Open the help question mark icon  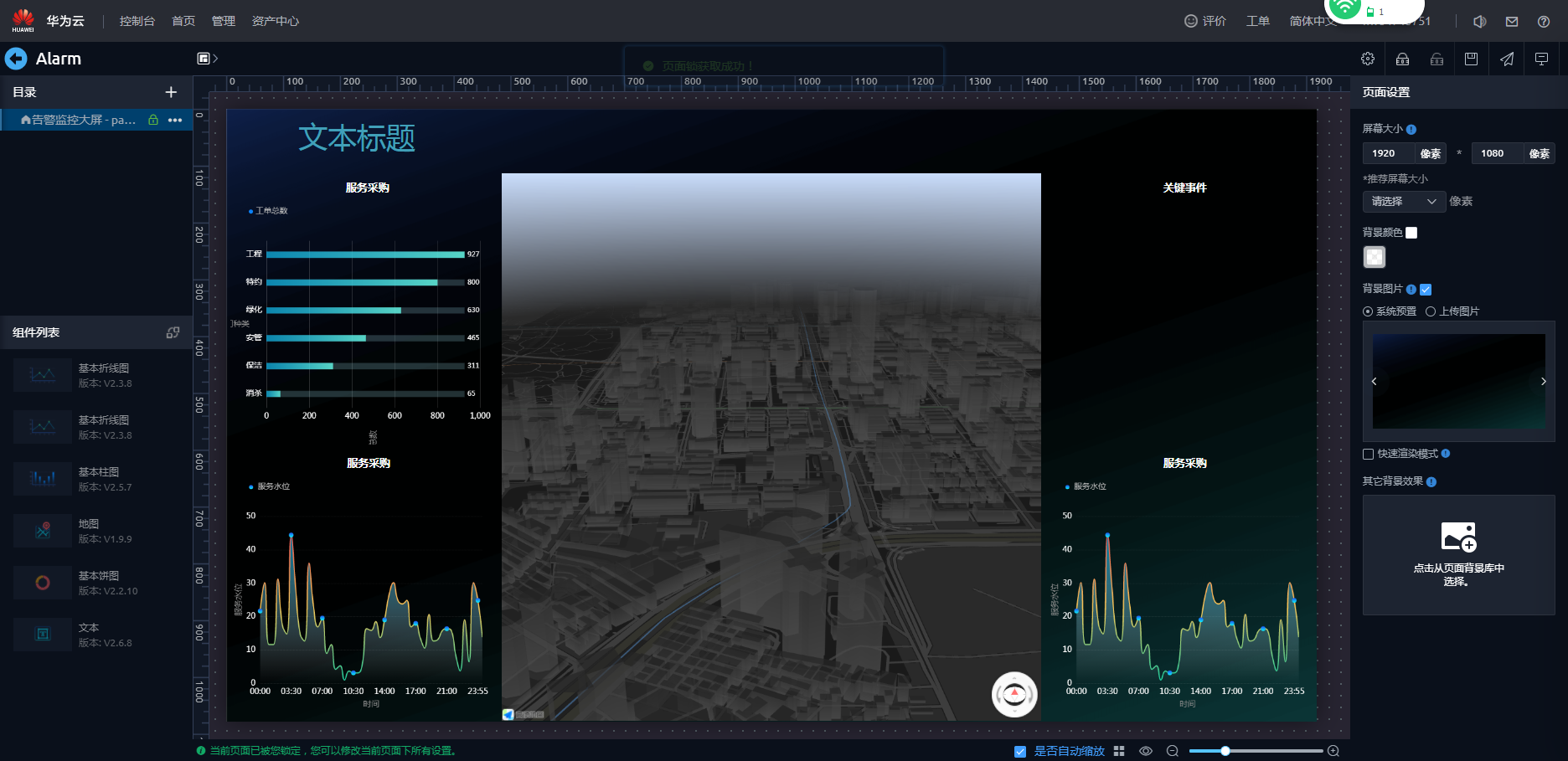click(1544, 22)
